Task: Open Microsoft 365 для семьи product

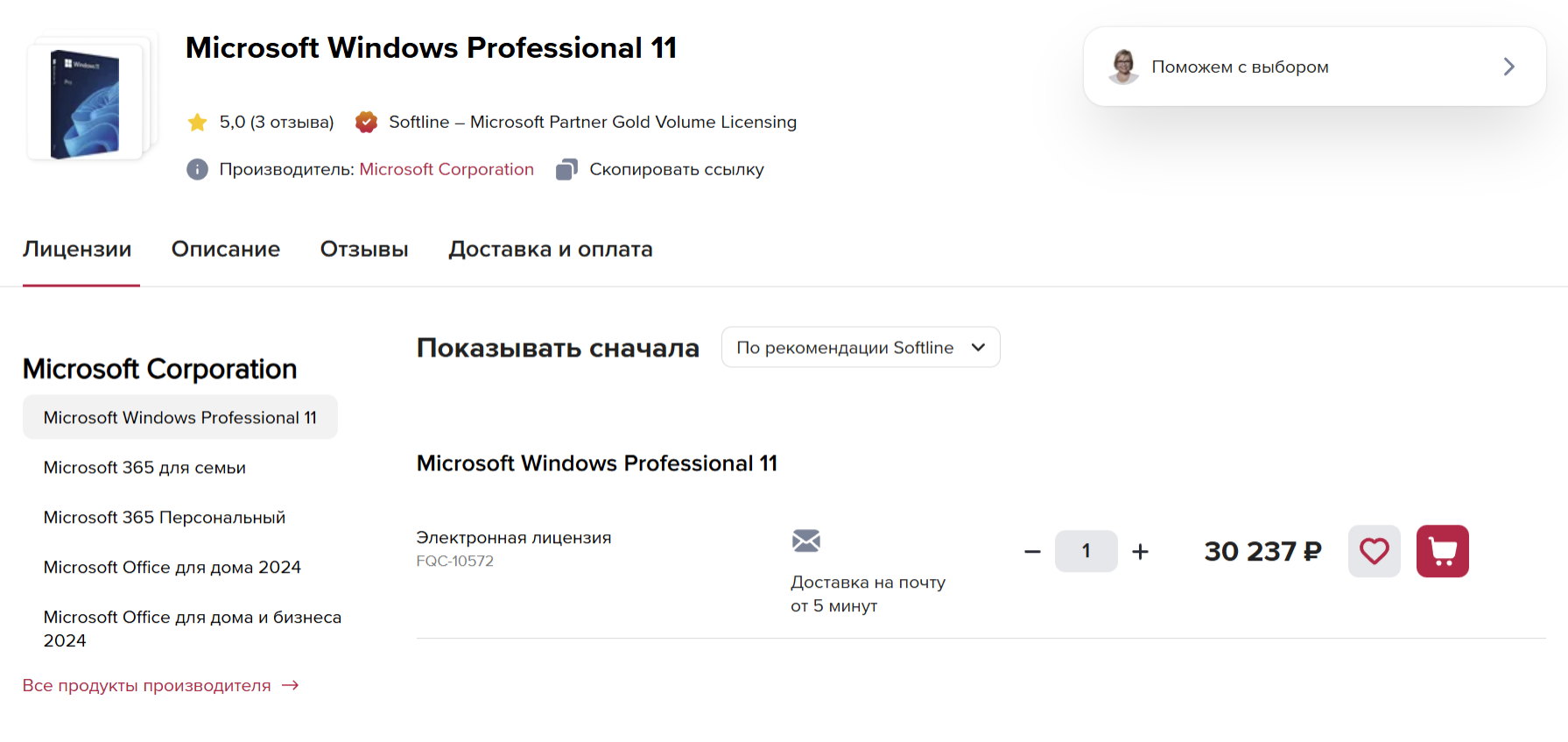Action: point(144,468)
